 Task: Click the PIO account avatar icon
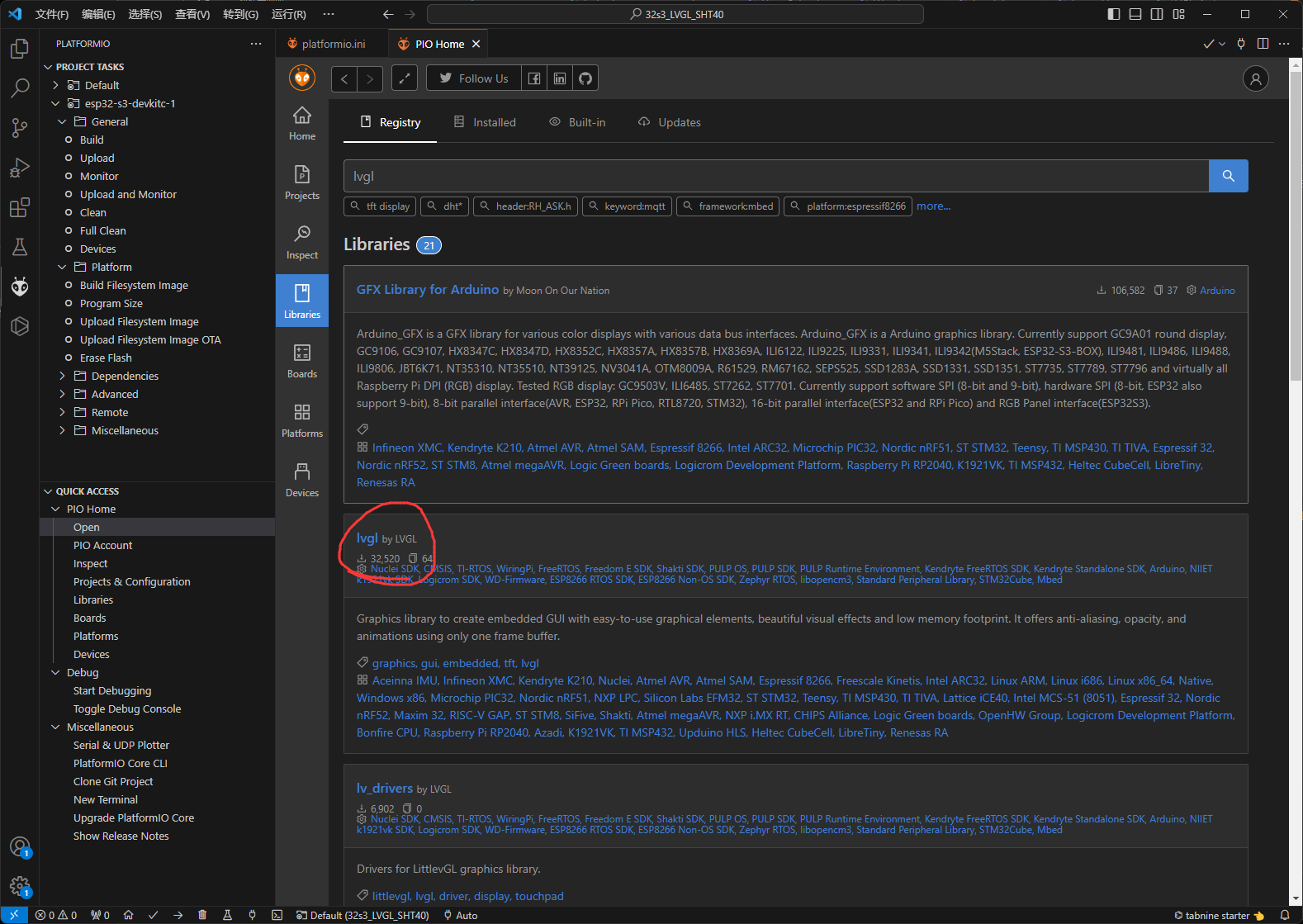pos(1255,78)
